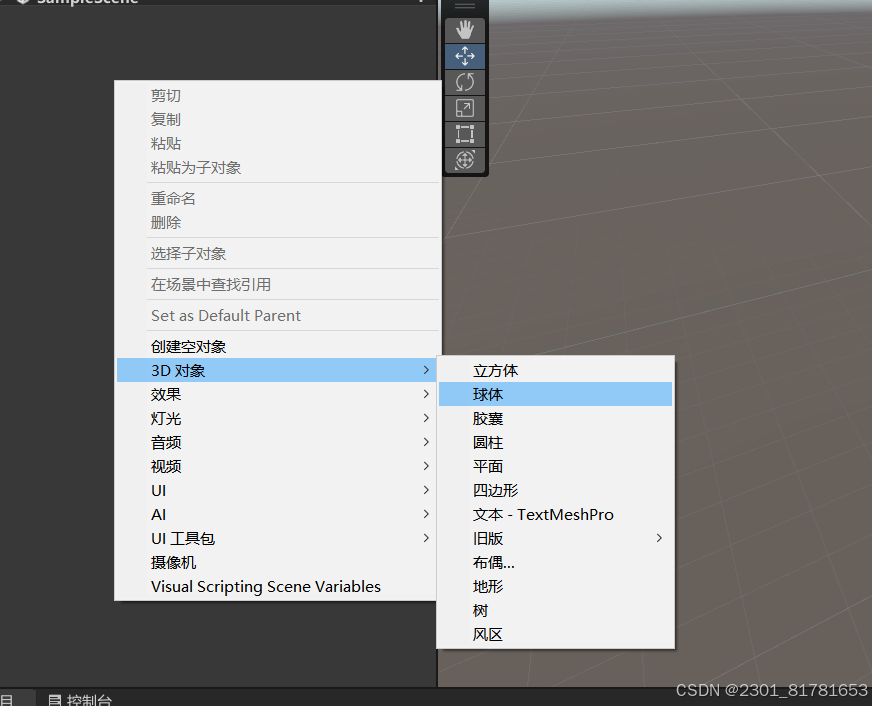Viewport: 872px width, 706px height.
Task: Create a 胶囊 capsule object
Action: pos(556,418)
